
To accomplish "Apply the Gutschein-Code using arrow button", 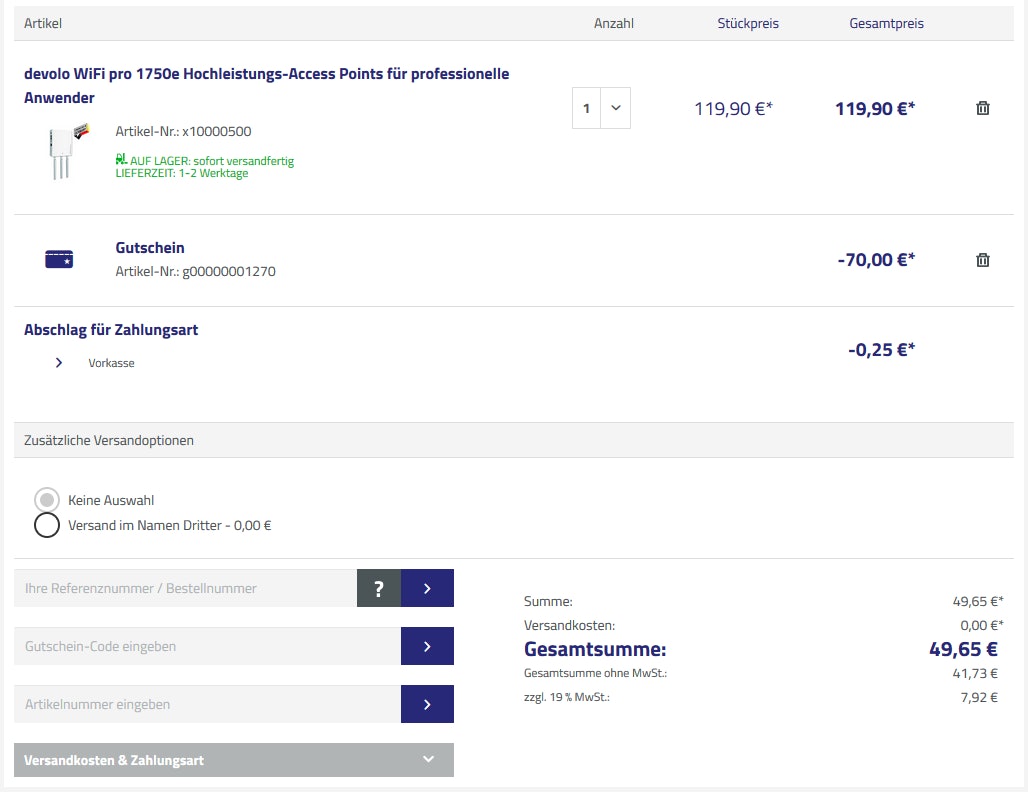I will point(427,646).
